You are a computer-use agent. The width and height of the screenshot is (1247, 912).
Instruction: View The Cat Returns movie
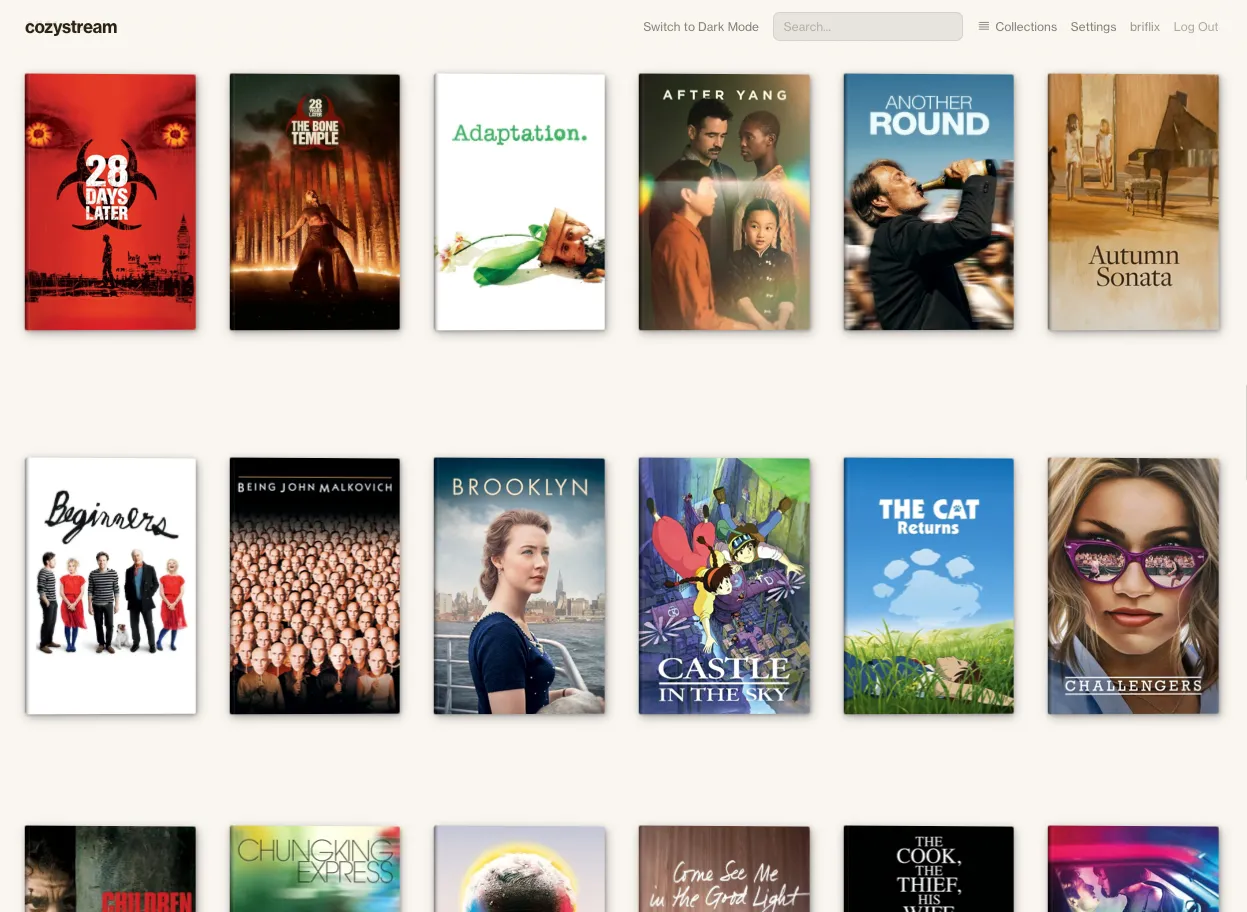(x=928, y=585)
